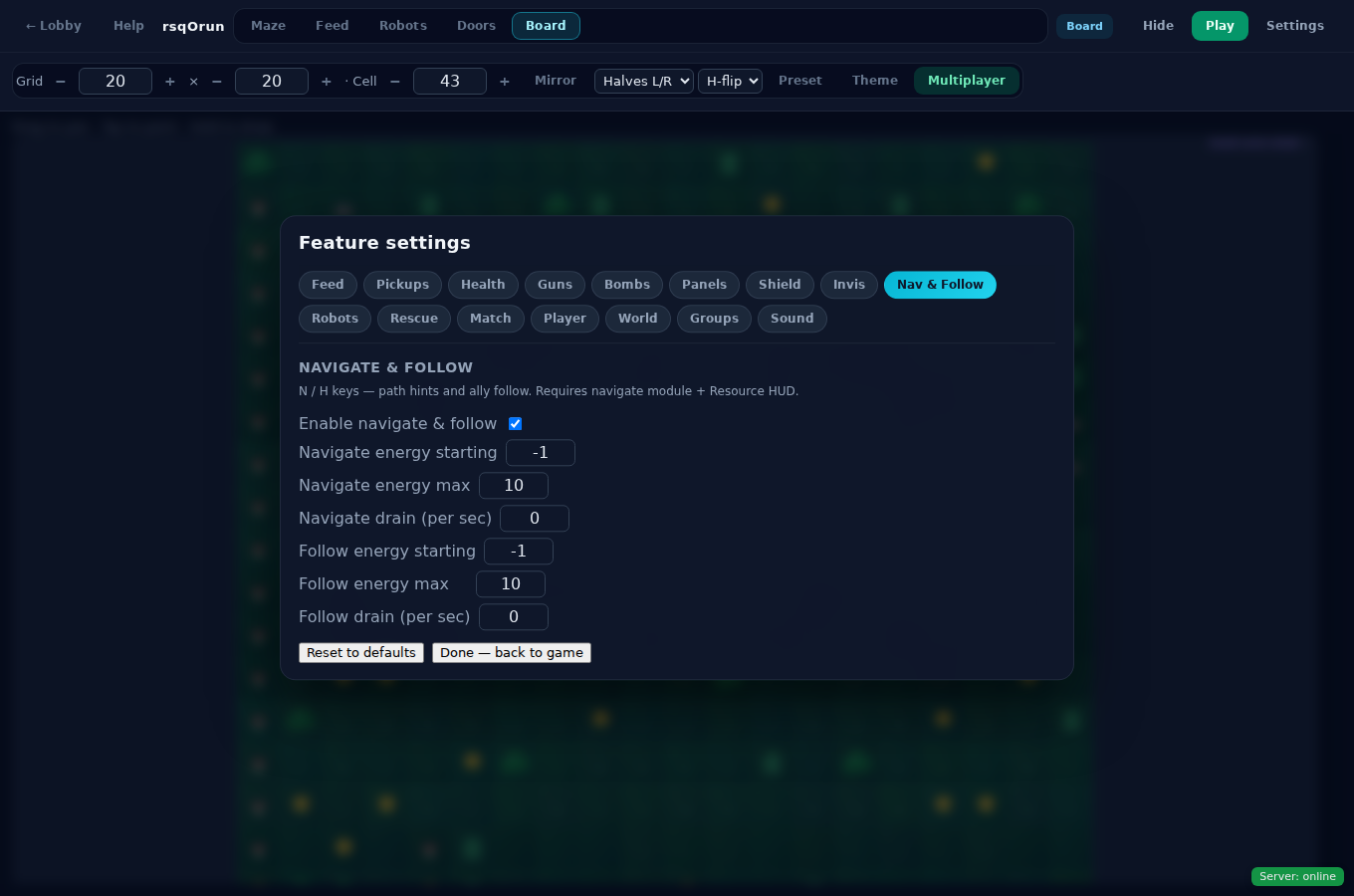Click the Hide button in the top bar
1354x896 pixels.
click(1158, 26)
